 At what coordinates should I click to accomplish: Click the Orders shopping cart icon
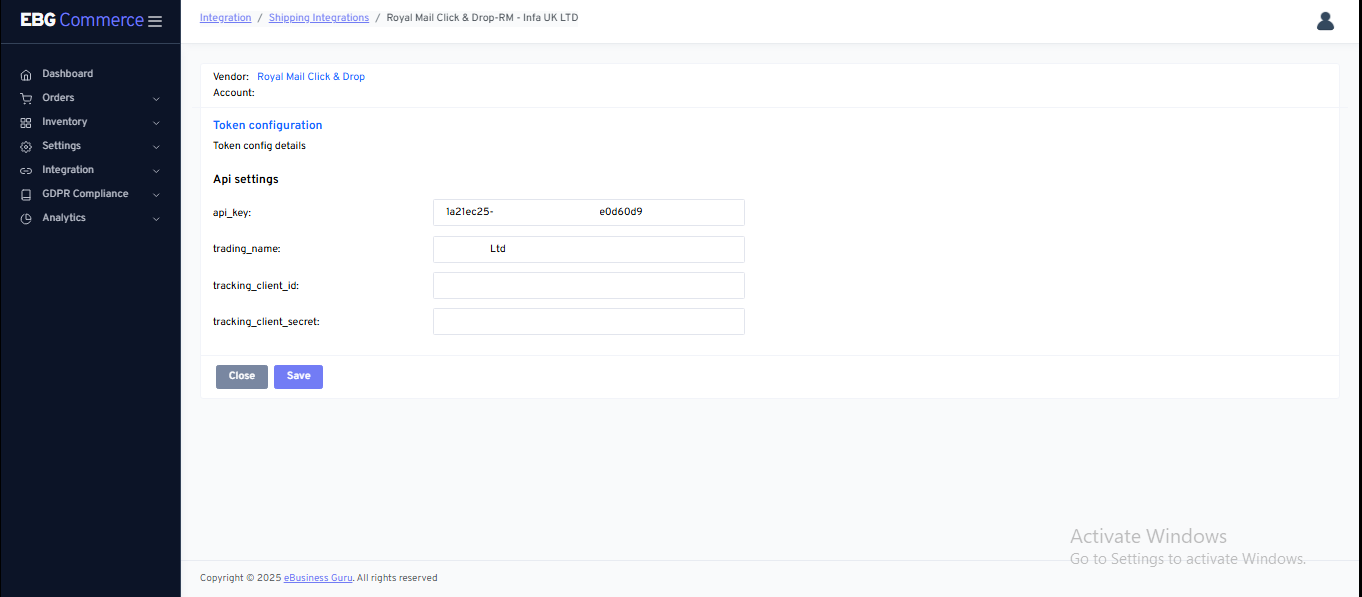pyautogui.click(x=26, y=98)
